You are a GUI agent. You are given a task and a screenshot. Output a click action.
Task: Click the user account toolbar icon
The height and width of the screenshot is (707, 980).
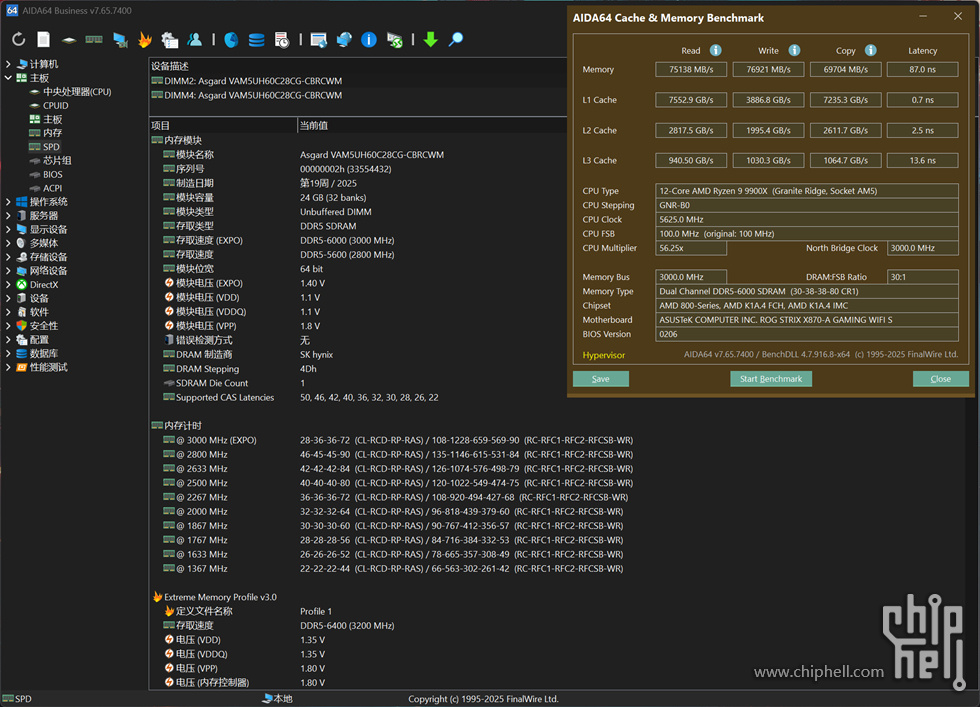pos(195,39)
